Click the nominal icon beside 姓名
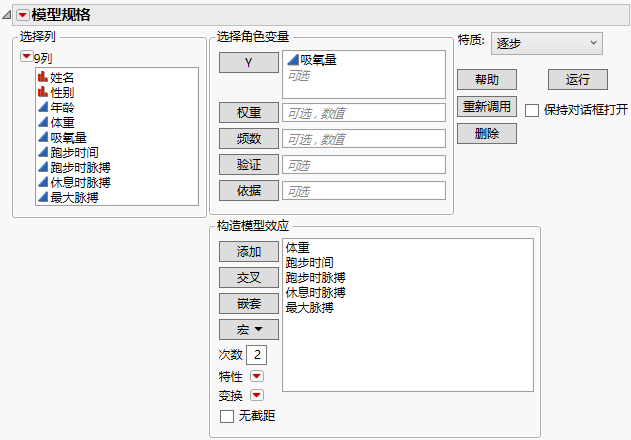Image resolution: width=631 pixels, height=440 pixels. 43,76
